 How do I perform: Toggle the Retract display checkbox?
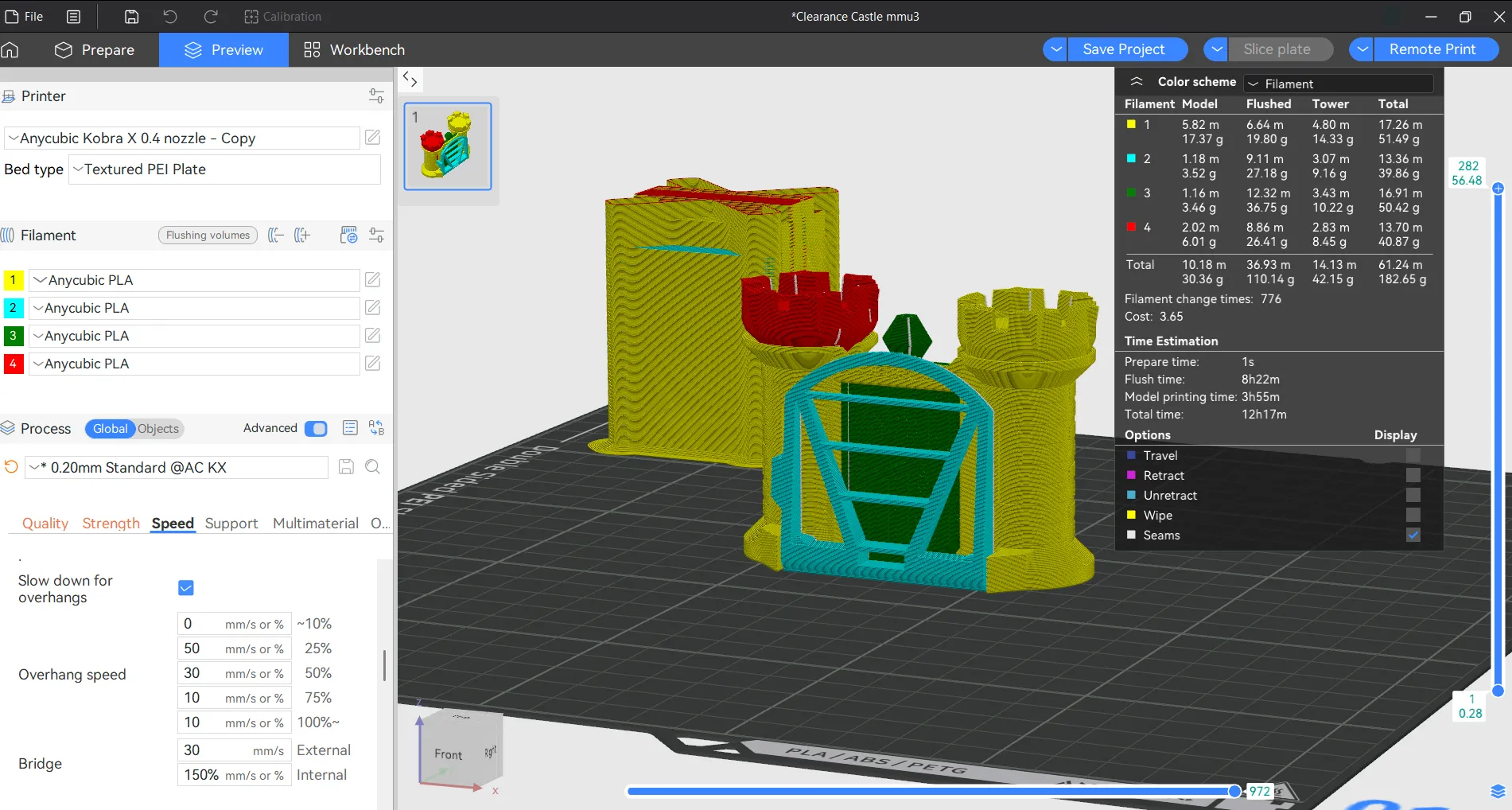(x=1413, y=475)
